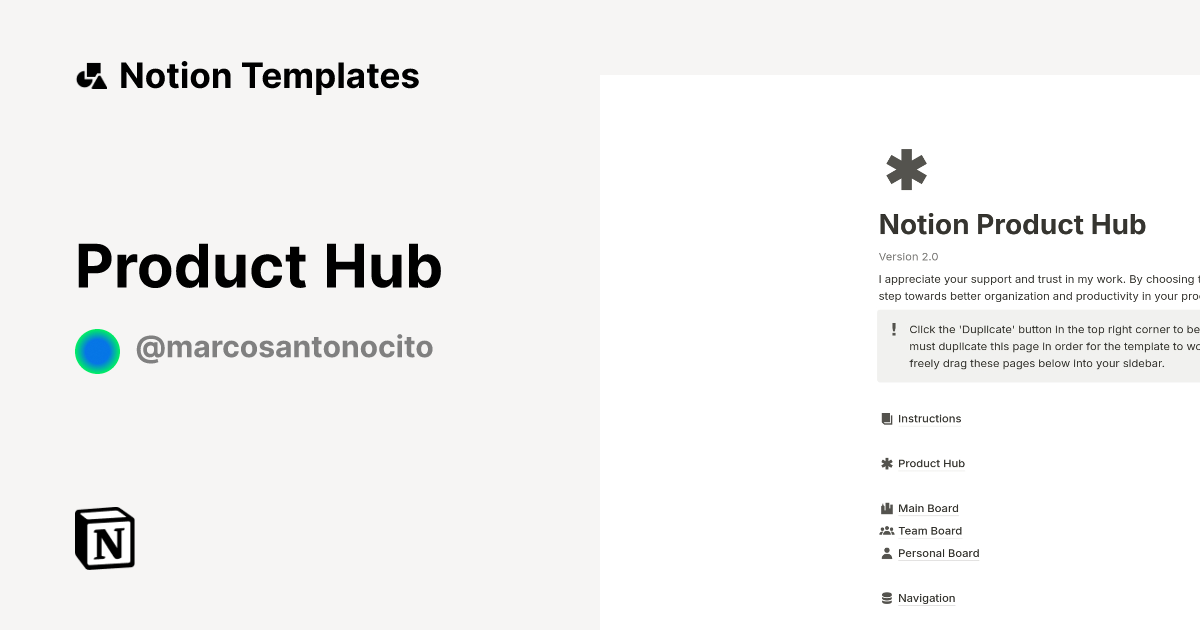Click the Notion Templates logo icon
The width and height of the screenshot is (1200, 630).
tap(92, 75)
